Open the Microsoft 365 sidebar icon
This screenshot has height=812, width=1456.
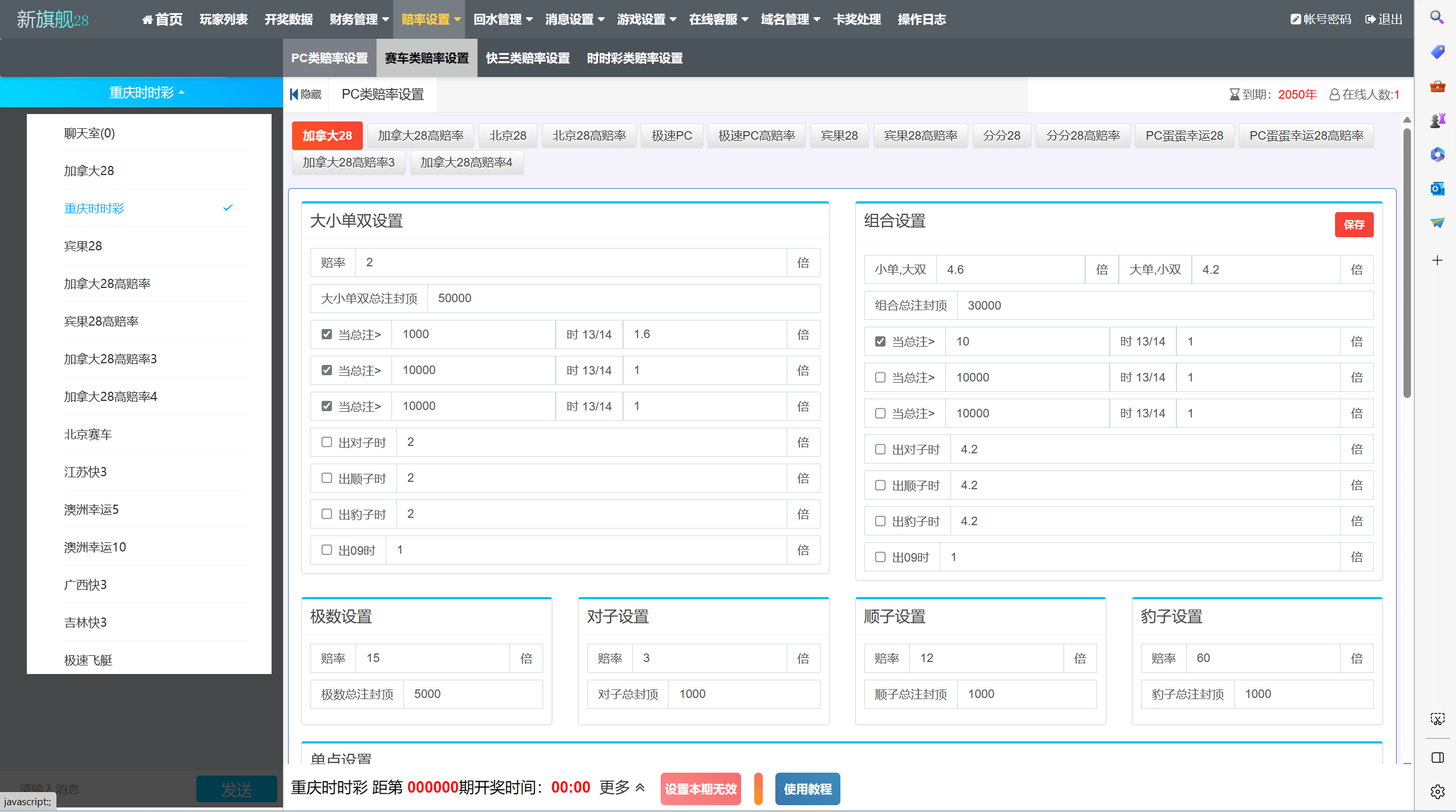point(1437,155)
